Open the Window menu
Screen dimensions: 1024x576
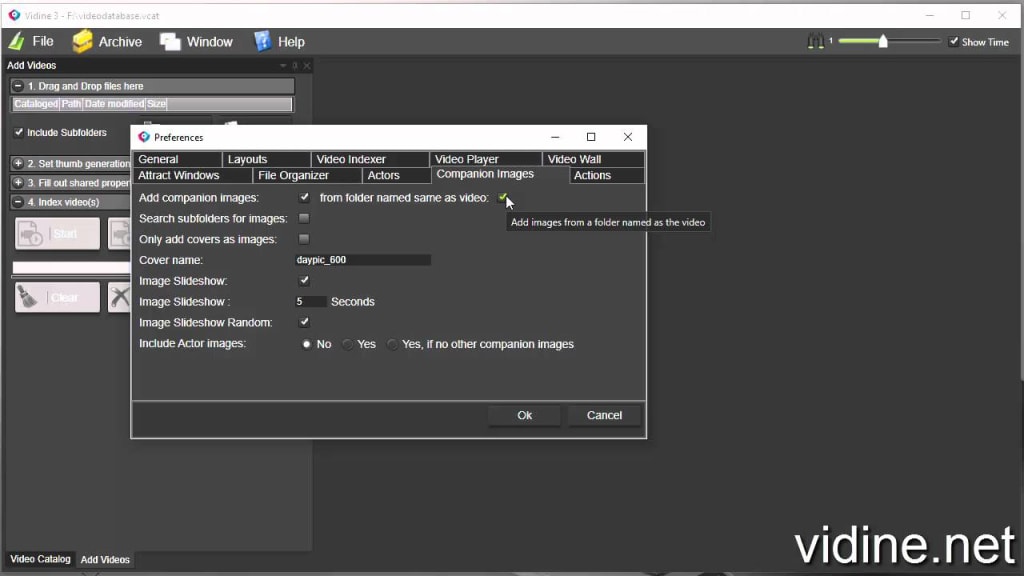tap(197, 42)
